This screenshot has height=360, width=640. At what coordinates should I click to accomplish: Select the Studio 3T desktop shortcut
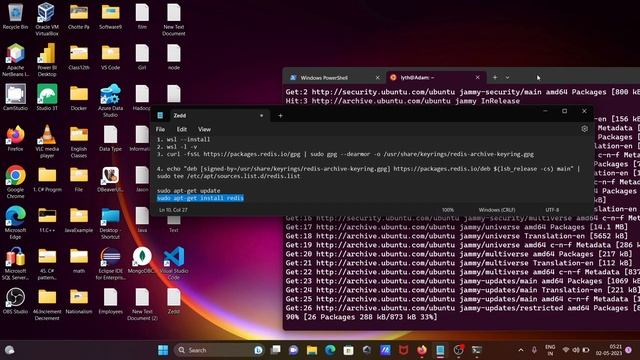click(47, 97)
